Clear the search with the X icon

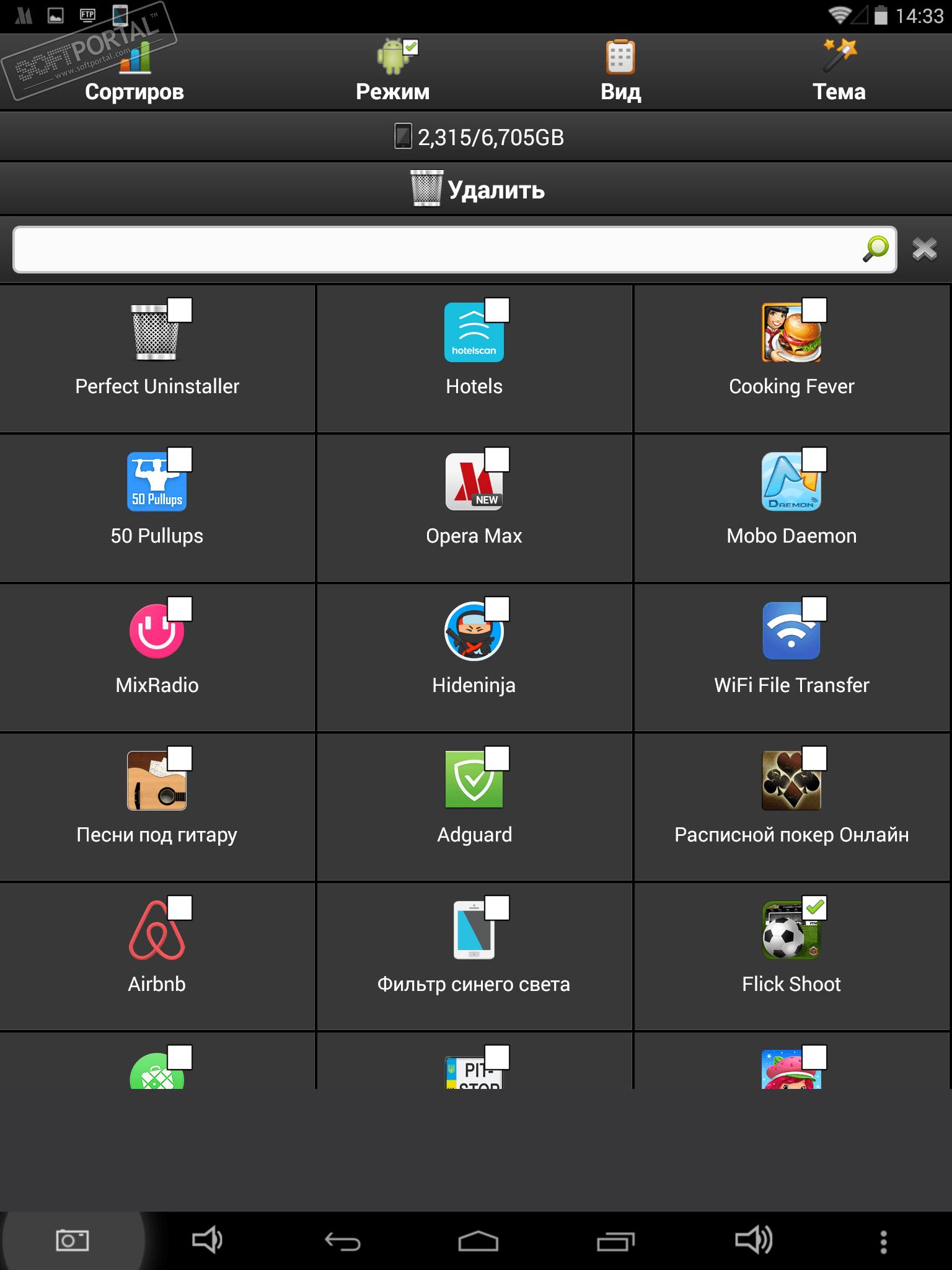924,249
